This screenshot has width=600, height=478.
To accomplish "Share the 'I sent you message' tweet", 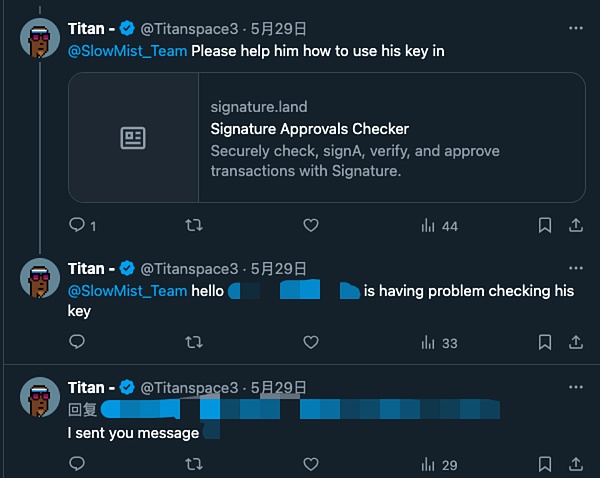I will pyautogui.click(x=576, y=464).
